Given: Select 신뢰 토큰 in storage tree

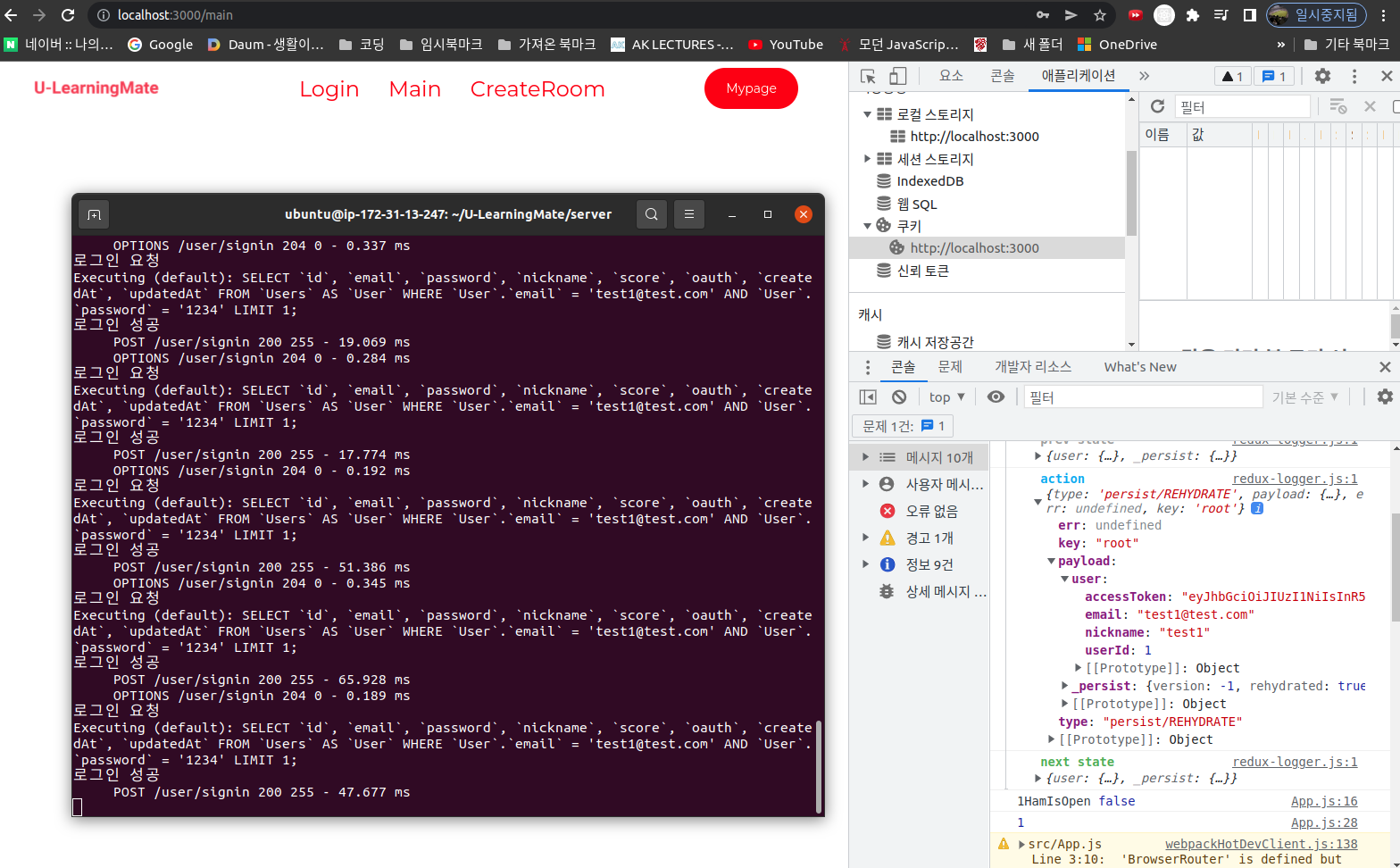Looking at the screenshot, I should point(922,271).
